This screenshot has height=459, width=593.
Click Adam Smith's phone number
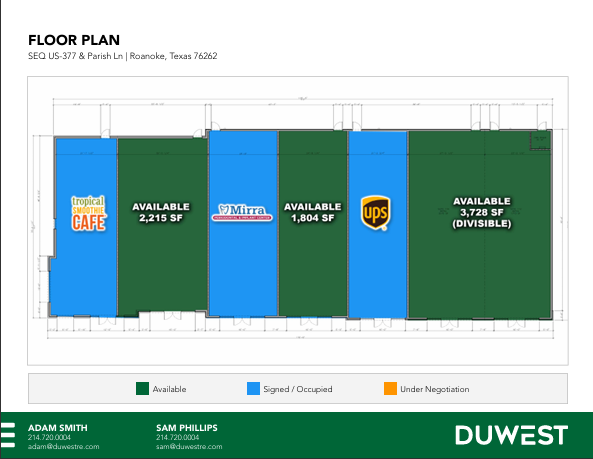(x=49, y=437)
